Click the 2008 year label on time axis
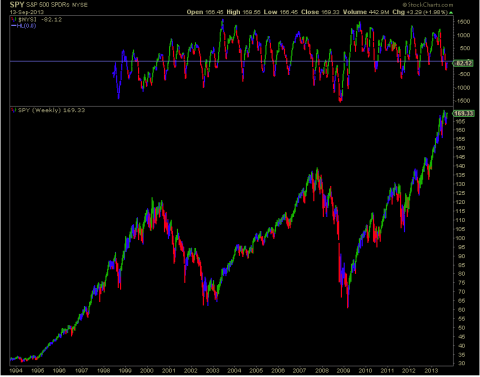 [x=322, y=371]
